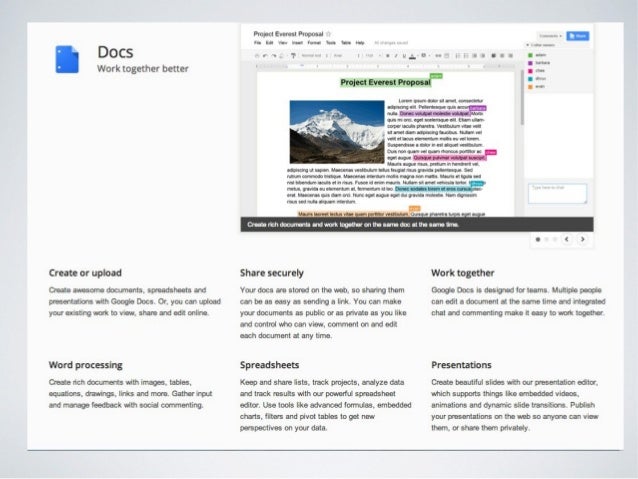Star the Project Everest Proposal document
The width and height of the screenshot is (638, 479).
(328, 34)
